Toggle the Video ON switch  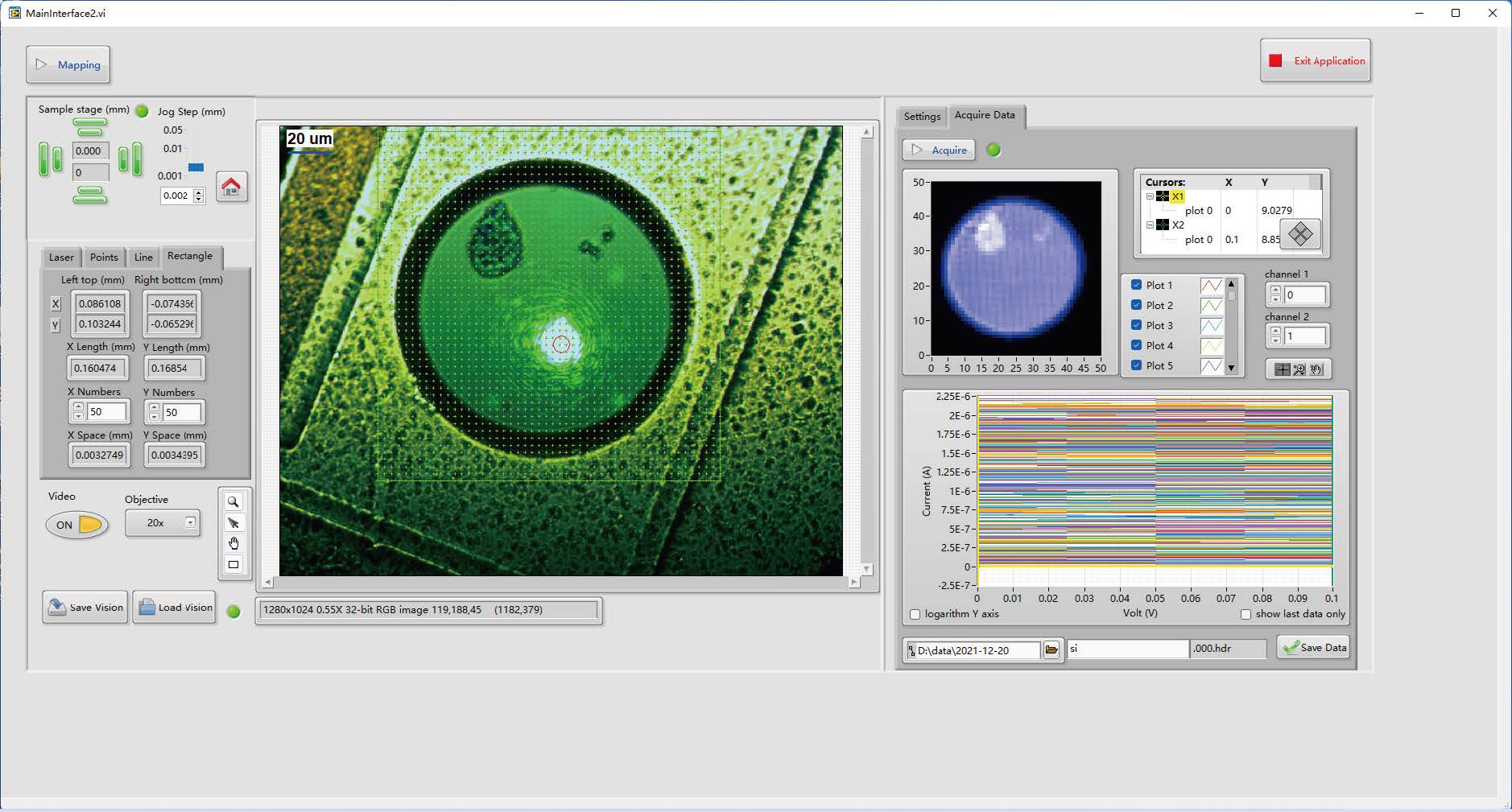(77, 525)
